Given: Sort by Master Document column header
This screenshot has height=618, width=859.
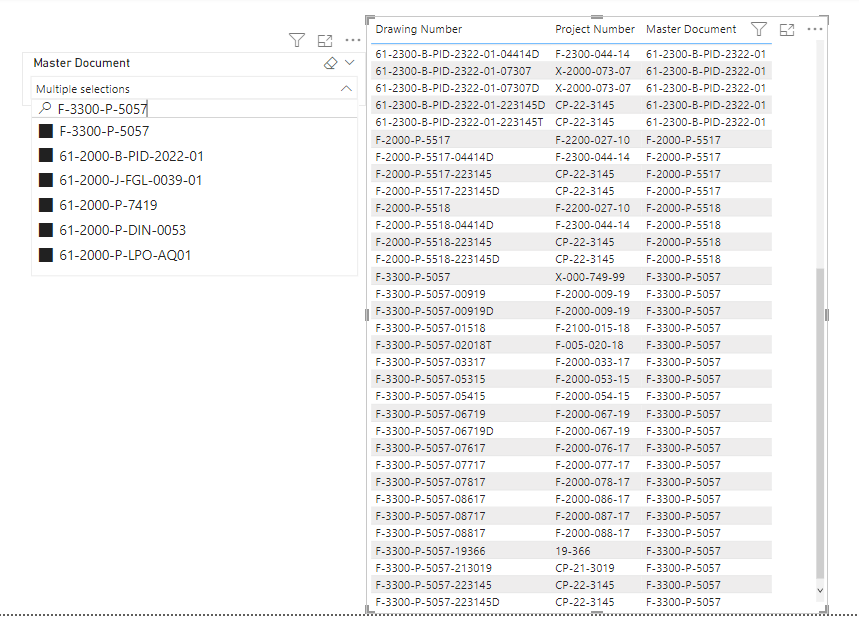Looking at the screenshot, I should coord(691,29).
